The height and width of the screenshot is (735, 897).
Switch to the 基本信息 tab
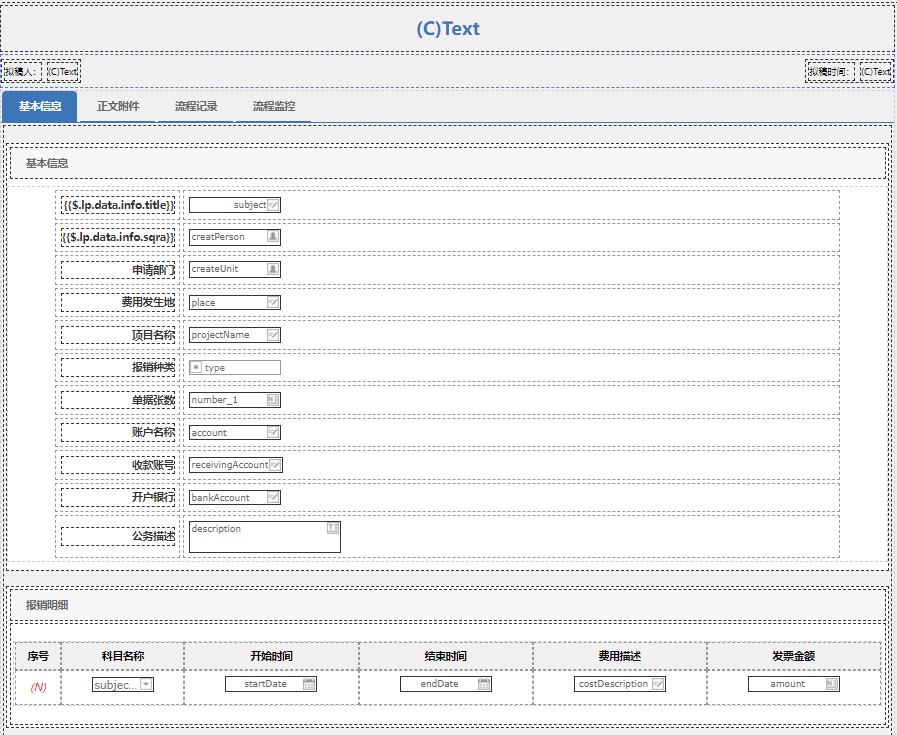(40, 106)
